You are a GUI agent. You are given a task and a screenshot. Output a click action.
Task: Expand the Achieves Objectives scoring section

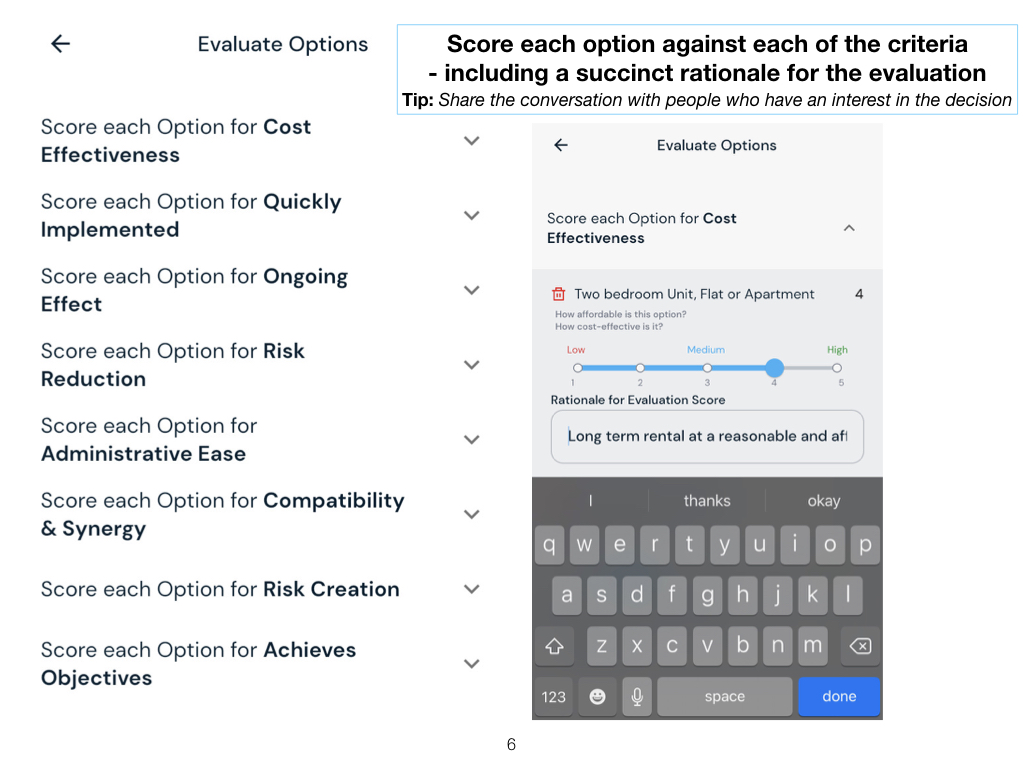[472, 663]
